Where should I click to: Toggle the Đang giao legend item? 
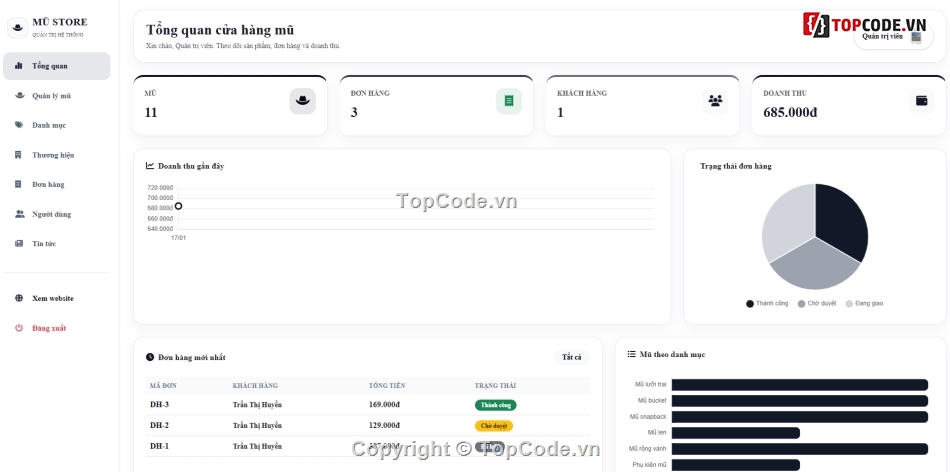coord(864,304)
